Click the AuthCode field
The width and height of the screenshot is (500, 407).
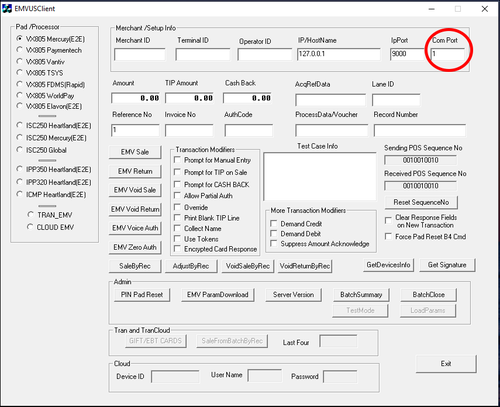tap(249, 130)
